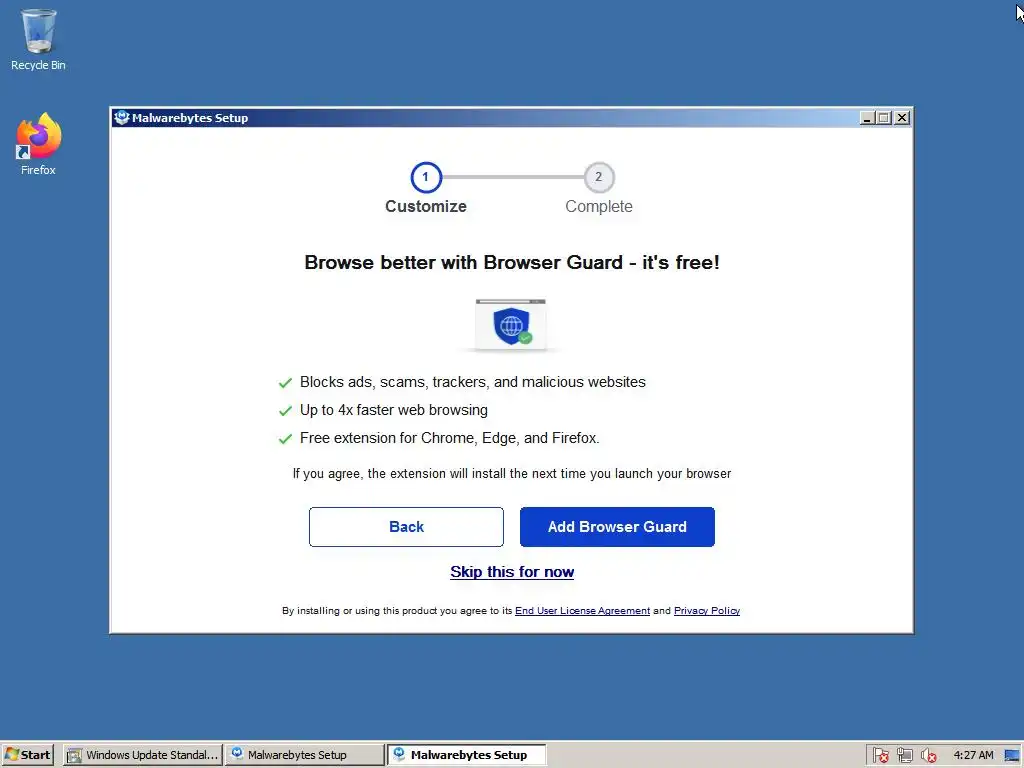Click the Malwarebytes logo in the title bar
Image resolution: width=1024 pixels, height=768 pixels.
pyautogui.click(x=121, y=118)
